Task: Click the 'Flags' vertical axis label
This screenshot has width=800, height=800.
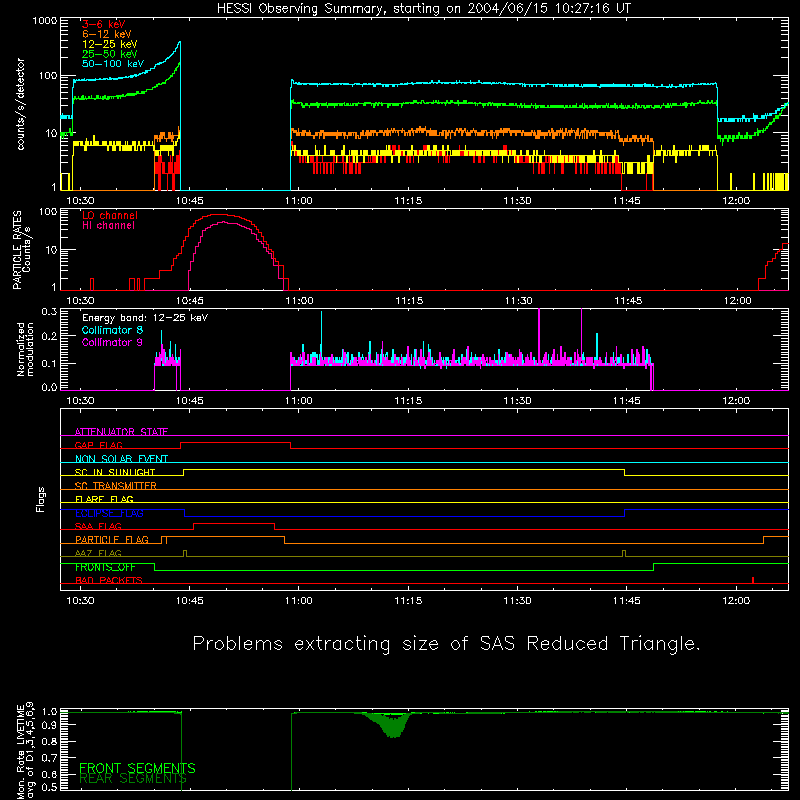Action: point(40,499)
